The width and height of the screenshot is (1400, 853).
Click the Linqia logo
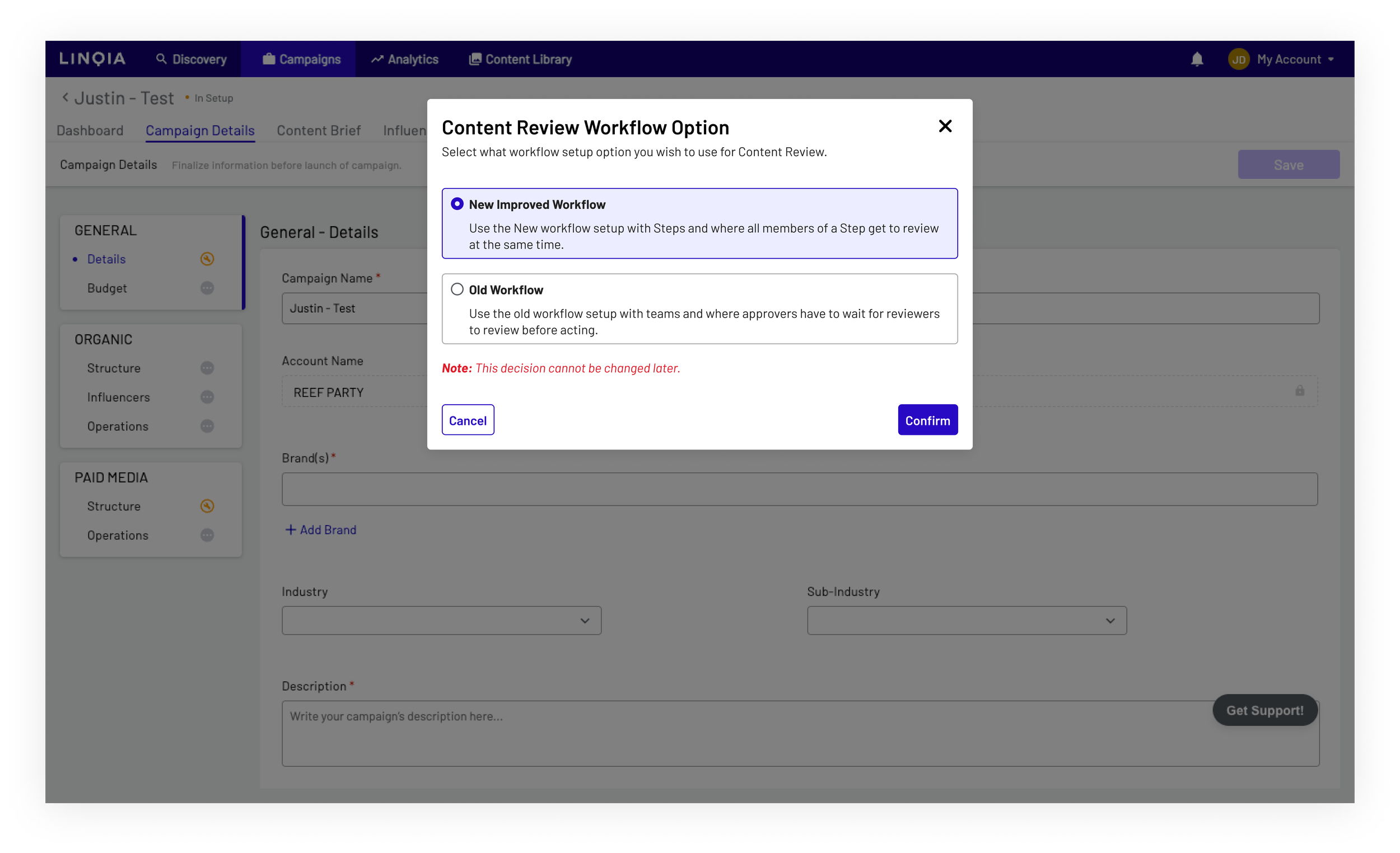(92, 59)
